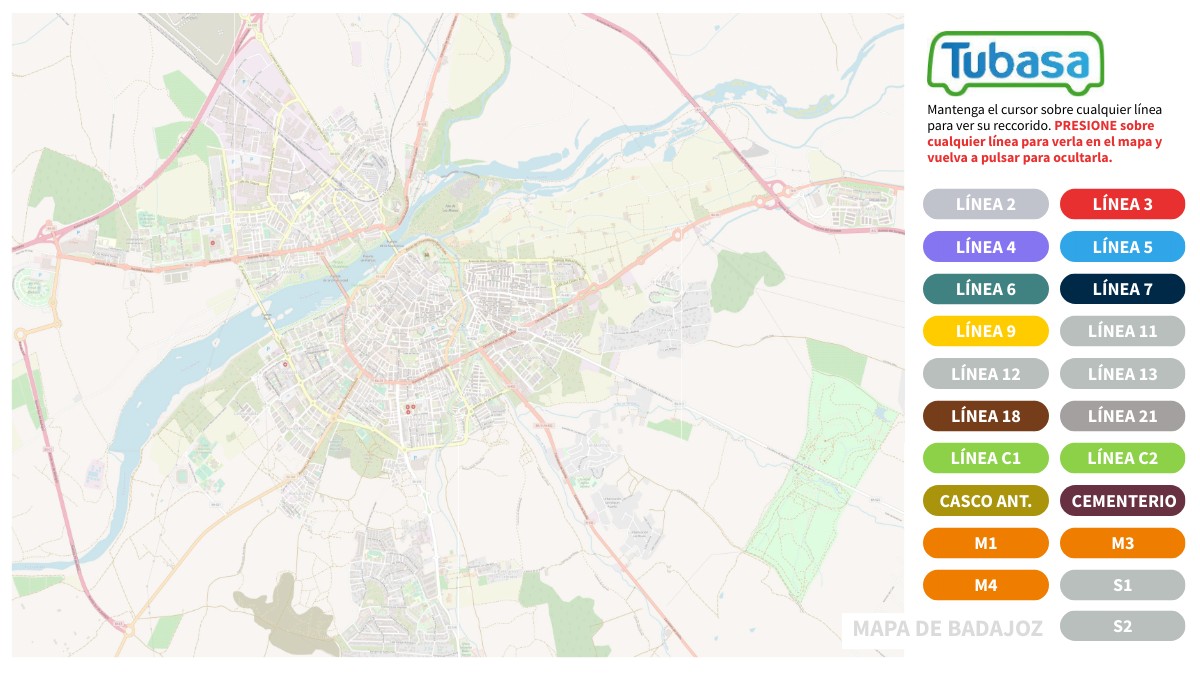Toggle Línea 2 route on map
The height and width of the screenshot is (676, 1200).
tap(985, 204)
